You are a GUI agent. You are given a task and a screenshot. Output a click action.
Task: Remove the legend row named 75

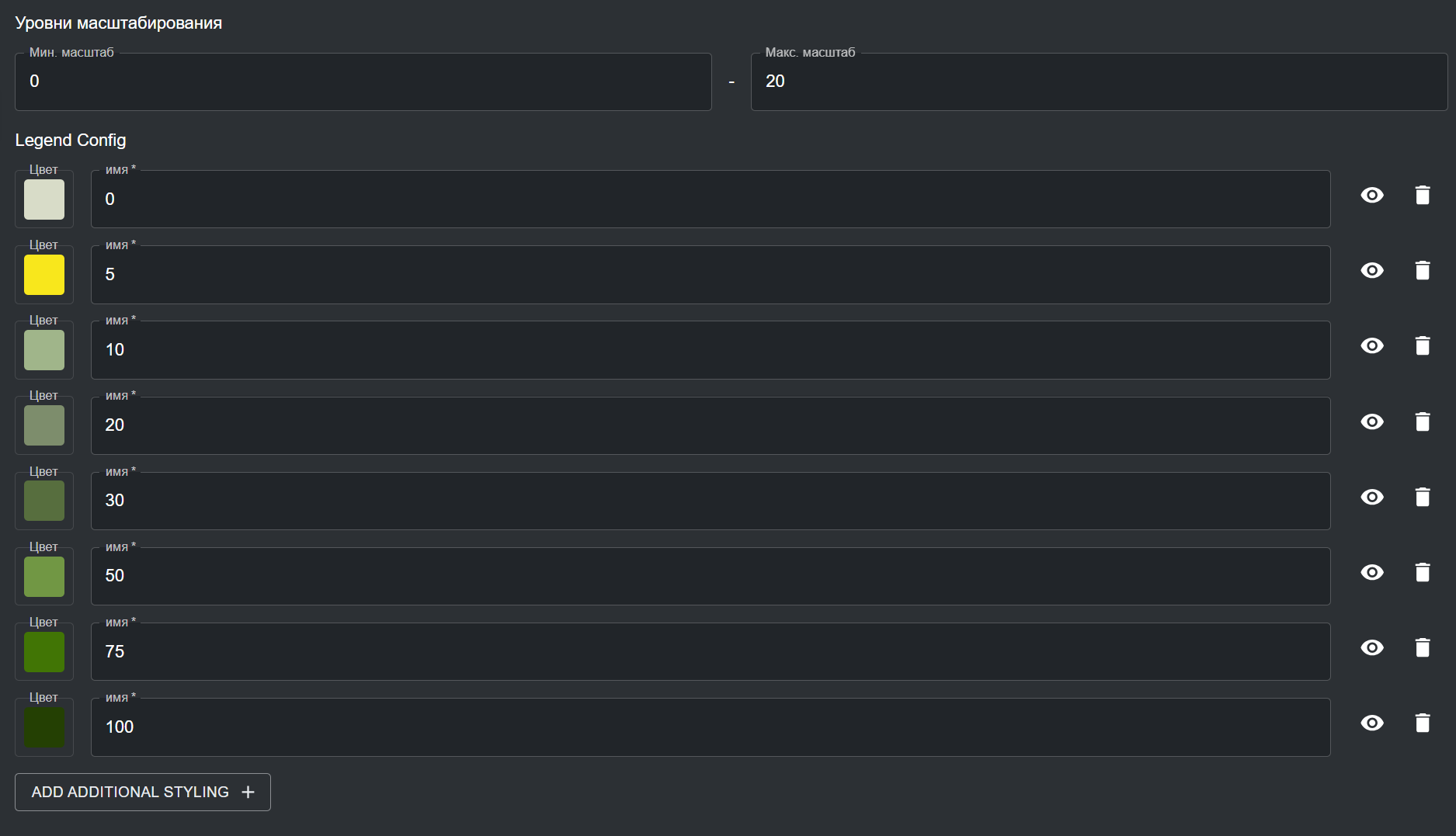click(x=1422, y=647)
